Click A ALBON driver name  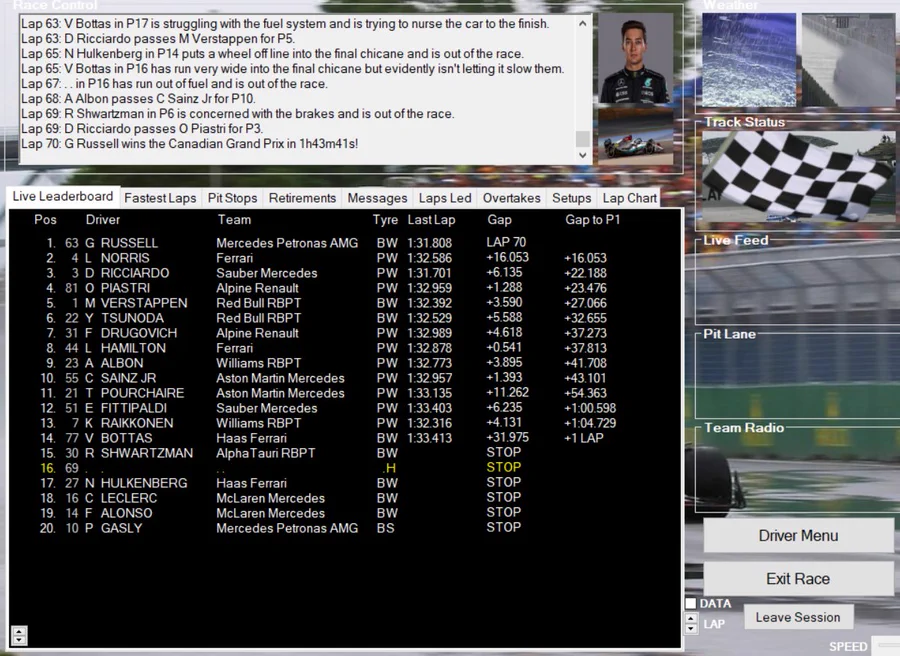coord(114,363)
